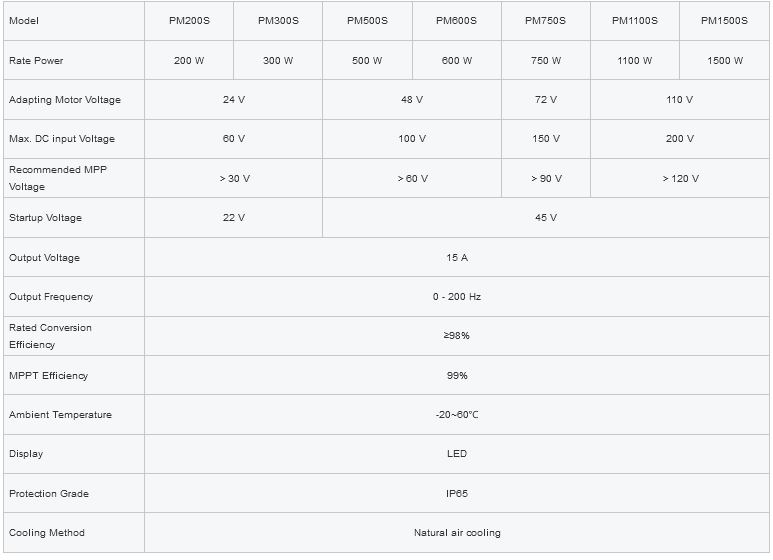This screenshot has width=773, height=560.
Task: Select the PM750S model cell
Action: [546, 20]
